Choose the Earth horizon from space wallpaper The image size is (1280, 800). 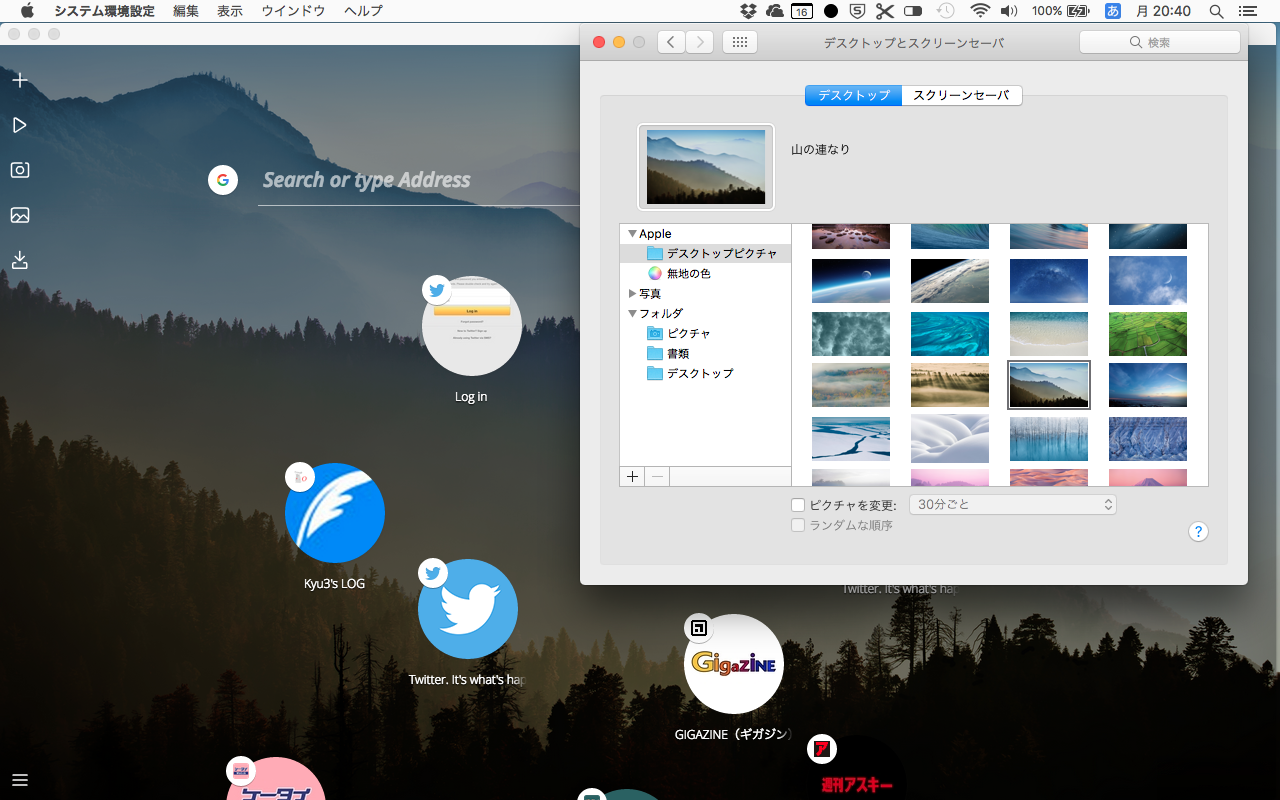coord(851,281)
